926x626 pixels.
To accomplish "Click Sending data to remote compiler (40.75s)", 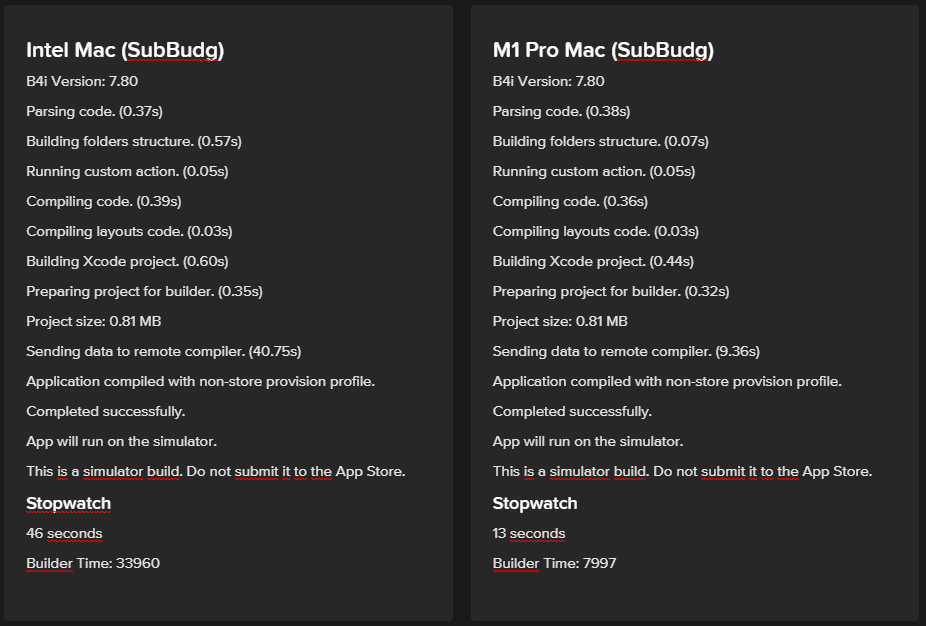I will [163, 351].
